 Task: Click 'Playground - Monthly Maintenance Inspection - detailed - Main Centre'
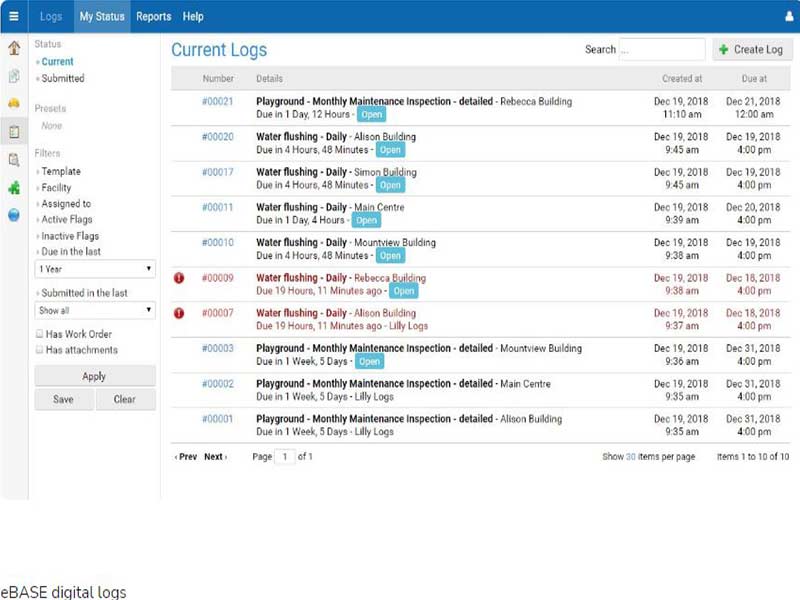pyautogui.click(x=403, y=384)
